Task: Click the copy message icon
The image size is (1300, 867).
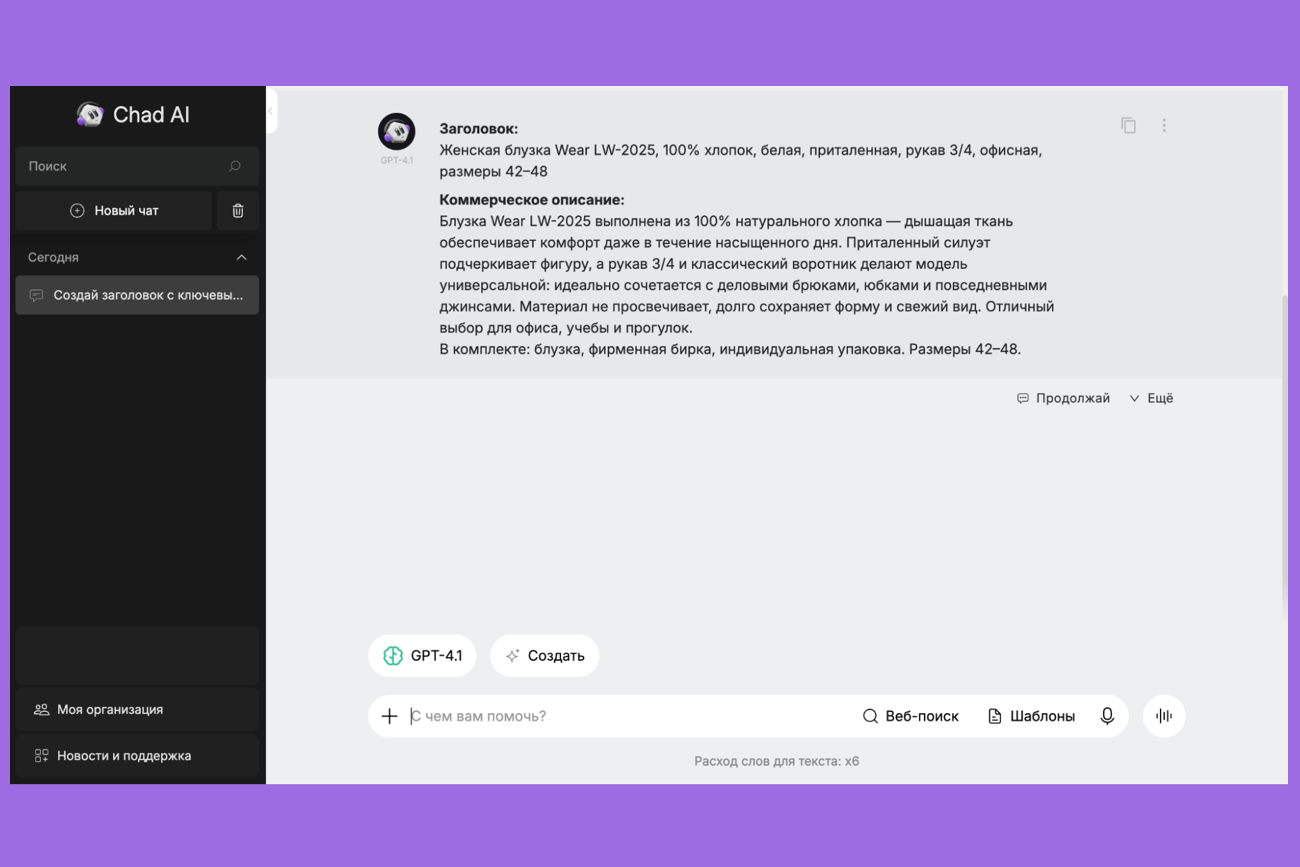Action: coord(1128,125)
